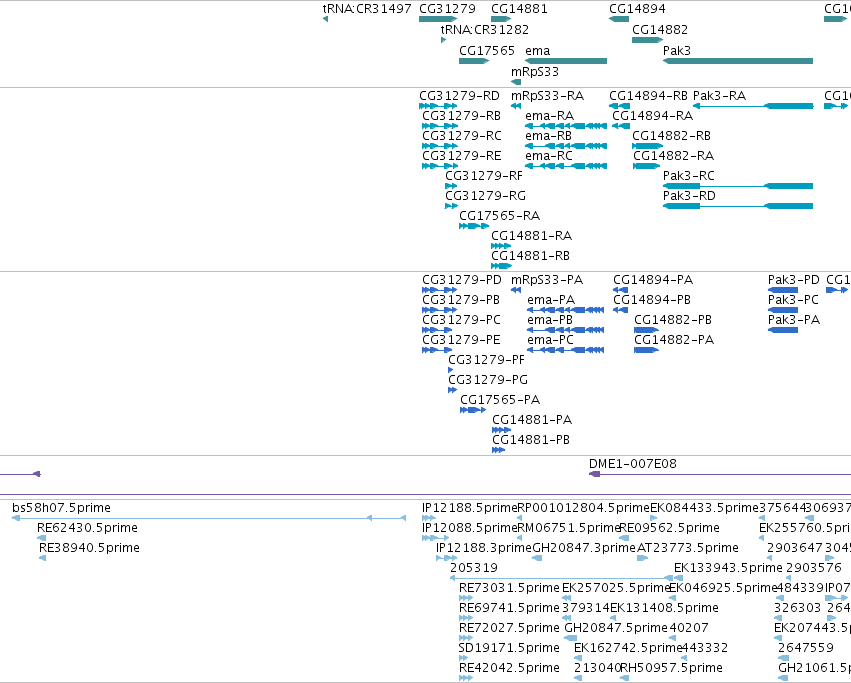
Task: Select EST RE62430.5prime
Action: point(87,528)
